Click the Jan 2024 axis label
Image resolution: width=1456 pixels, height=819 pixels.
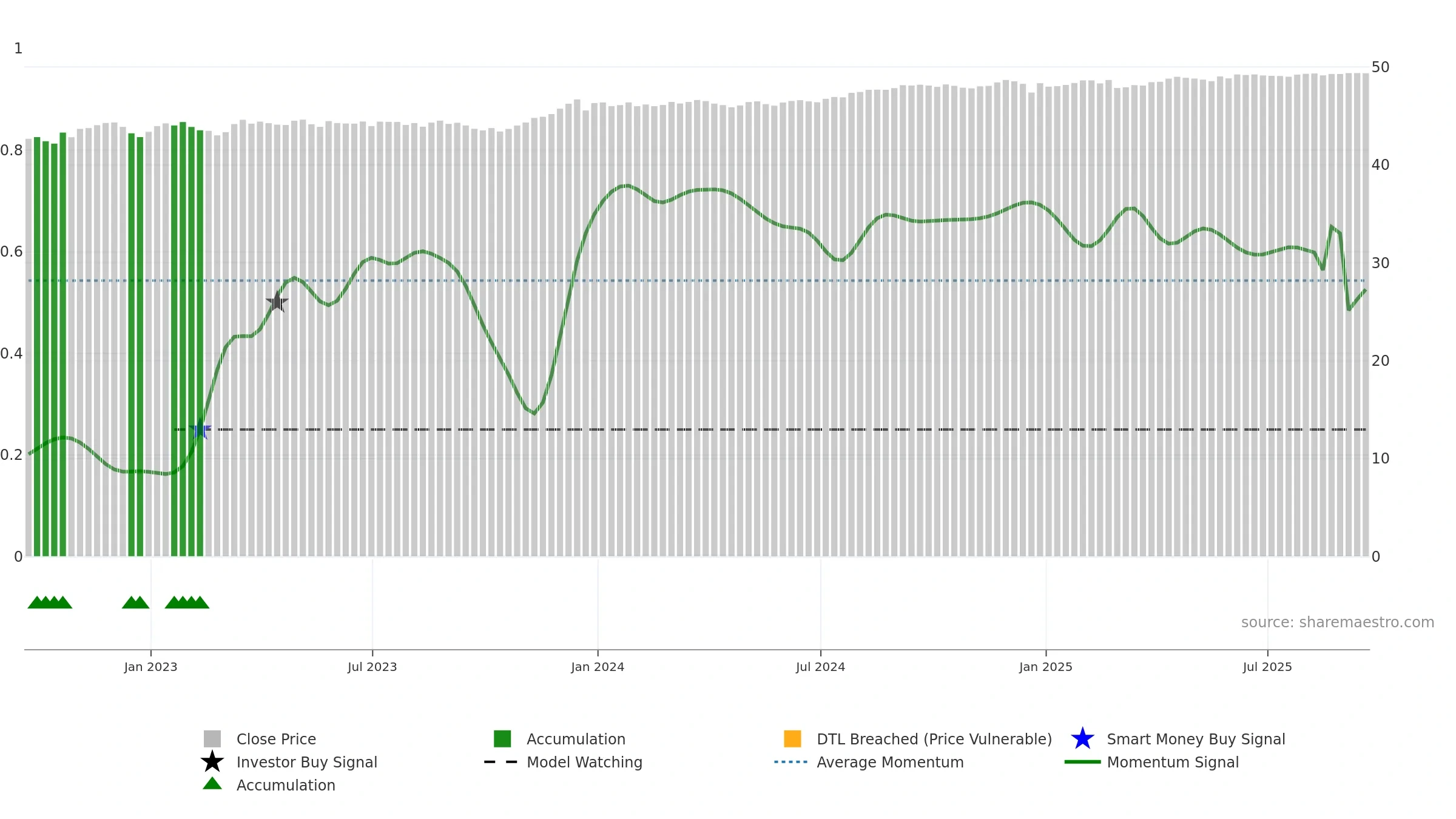(x=598, y=667)
